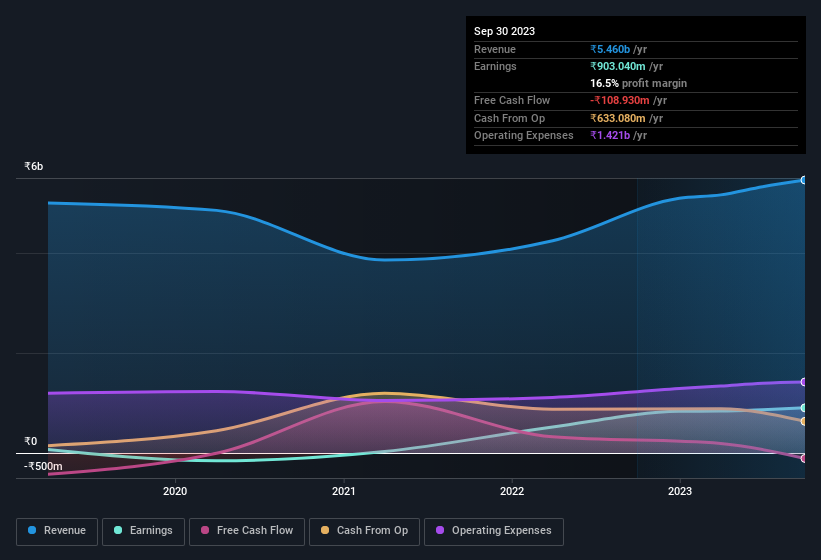The height and width of the screenshot is (560, 821).
Task: Click the purple Operating Expenses endpoint marker
Action: [x=804, y=382]
